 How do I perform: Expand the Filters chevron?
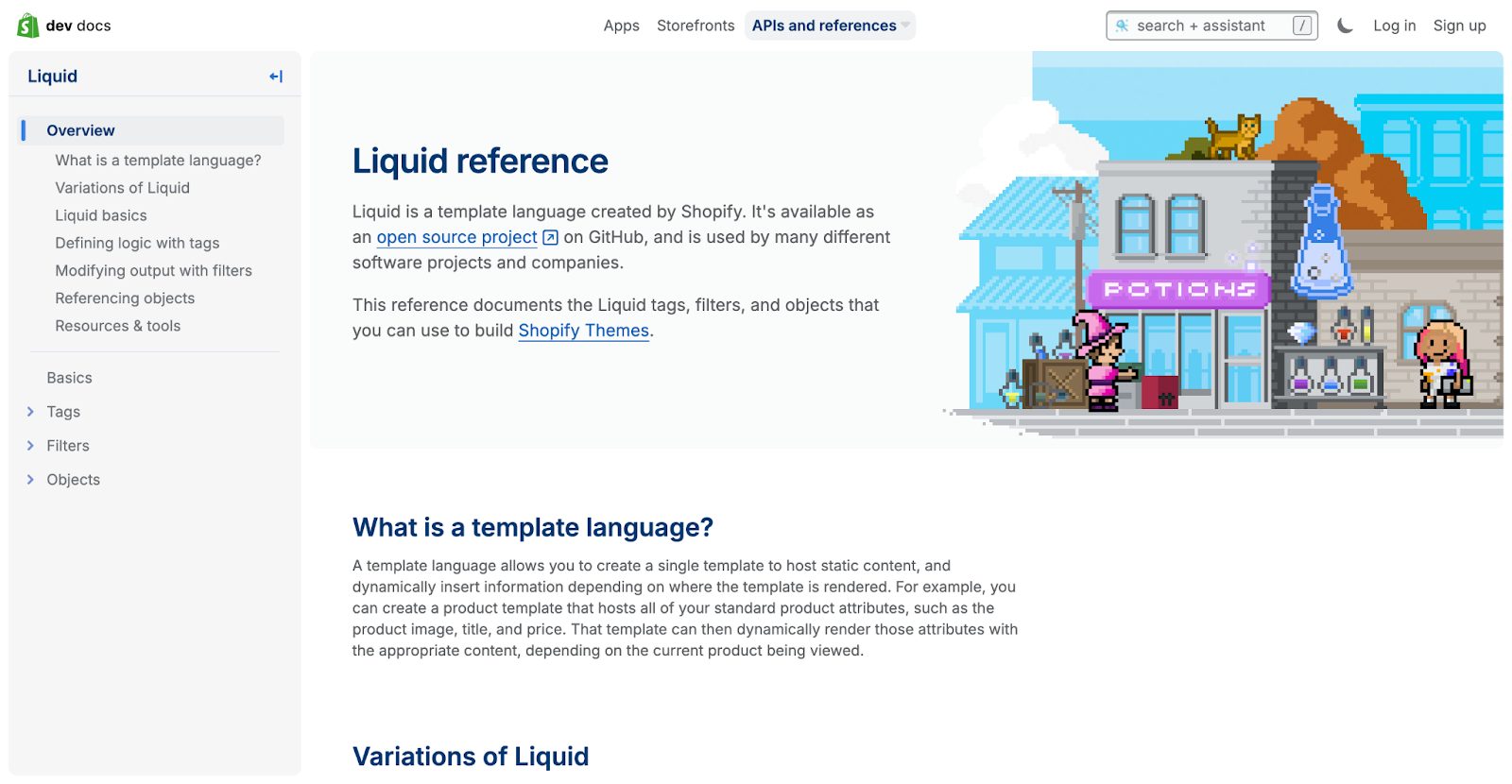coord(30,446)
